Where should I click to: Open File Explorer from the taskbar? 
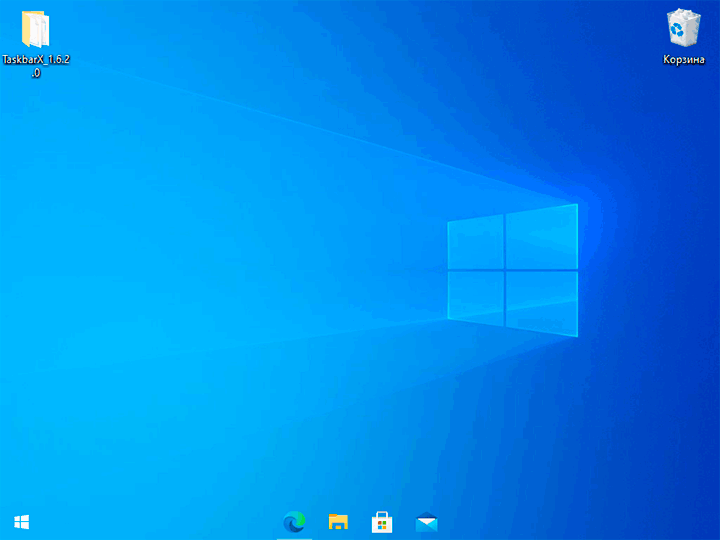pyautogui.click(x=338, y=522)
